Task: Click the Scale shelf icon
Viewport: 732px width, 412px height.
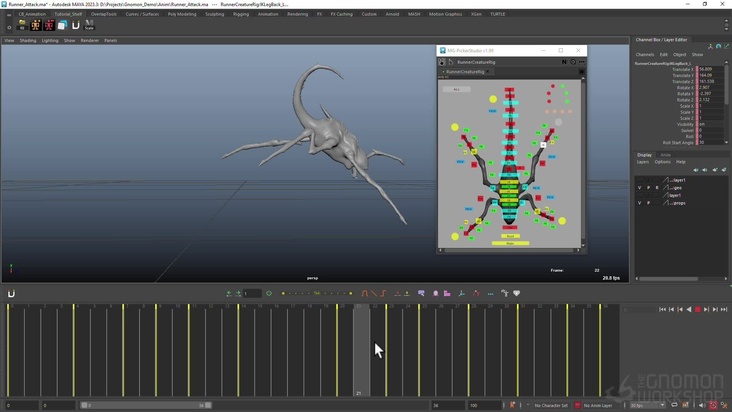Action: [89, 25]
